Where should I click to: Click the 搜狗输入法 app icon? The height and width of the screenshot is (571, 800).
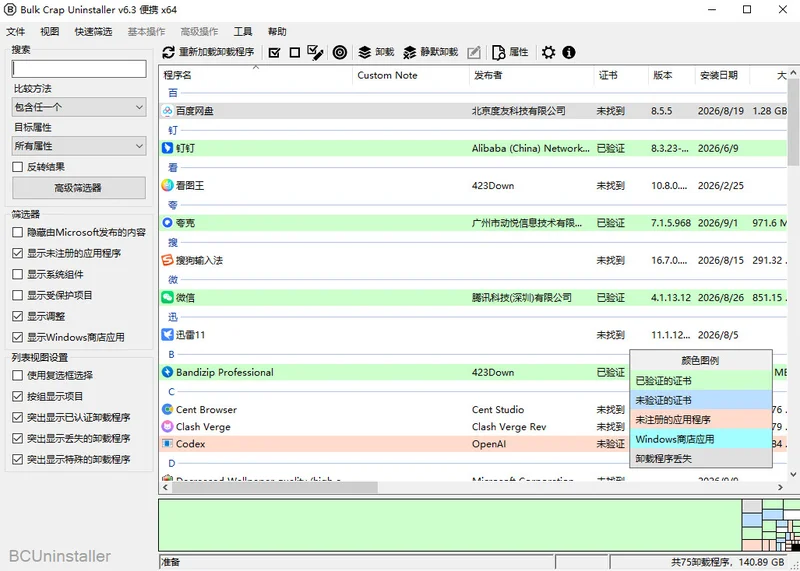[167, 260]
